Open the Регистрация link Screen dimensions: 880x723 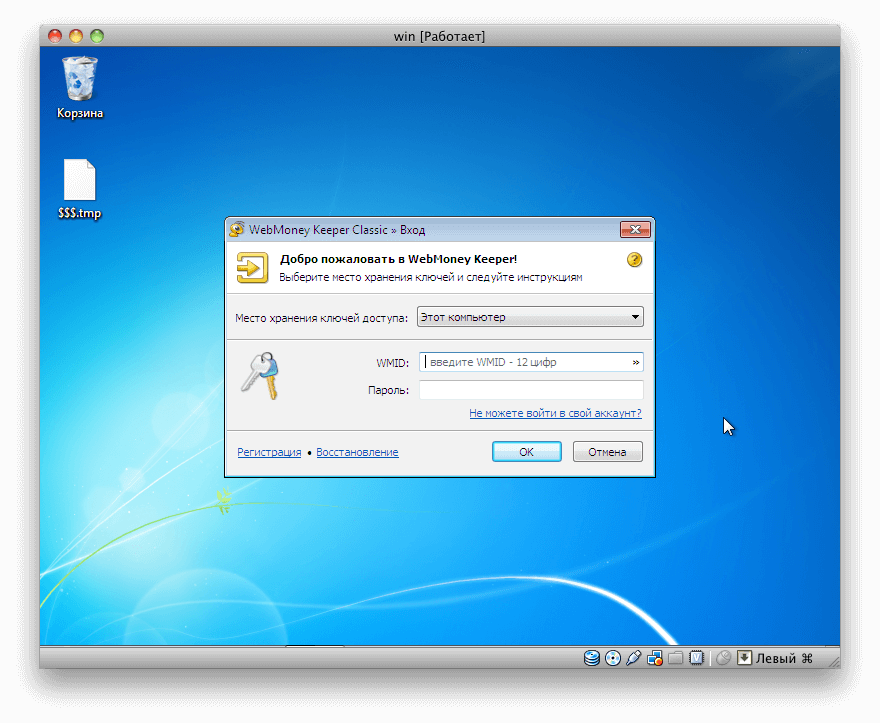point(269,452)
